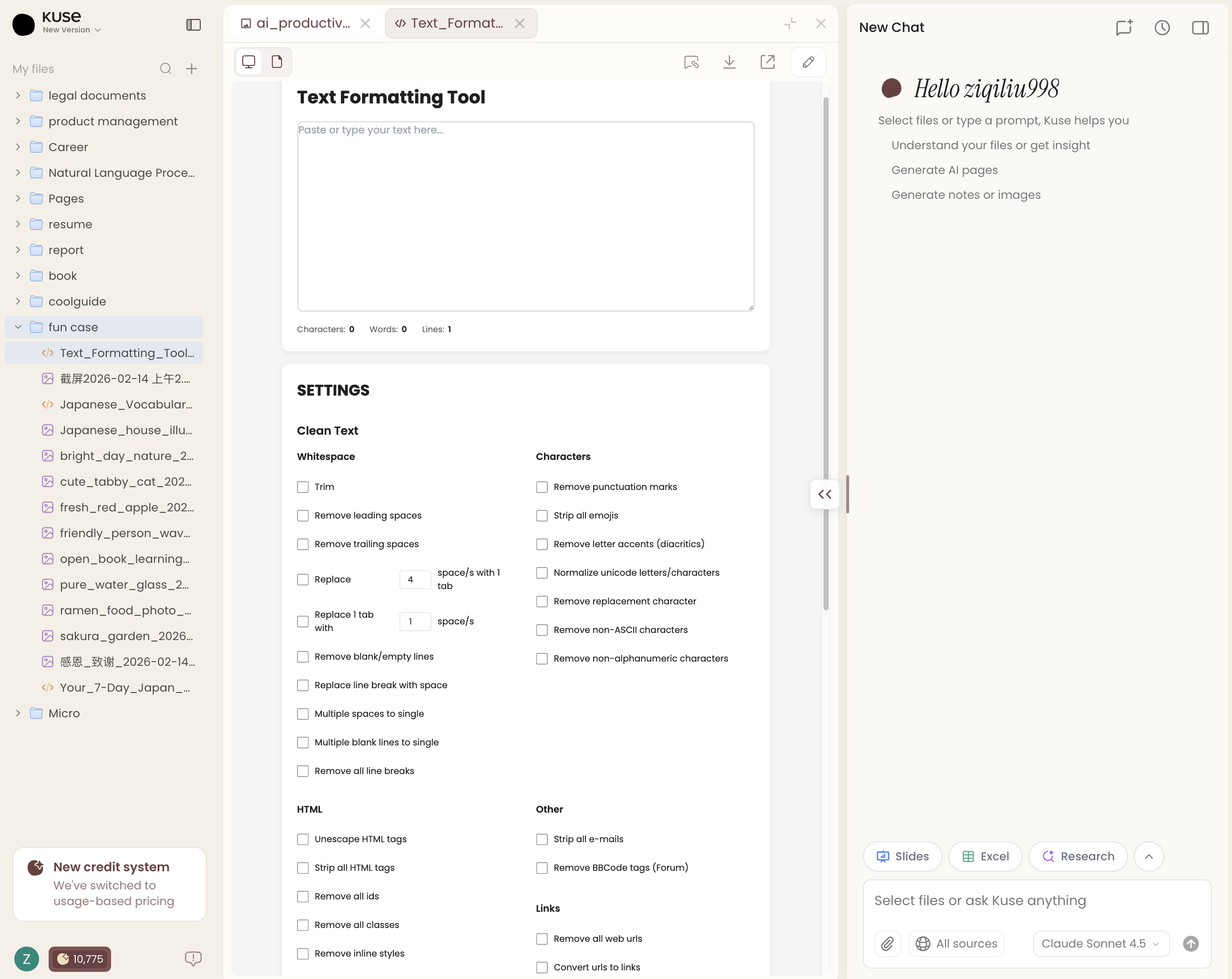Open the coolguide folder
The width and height of the screenshot is (1232, 979).
tap(104, 301)
